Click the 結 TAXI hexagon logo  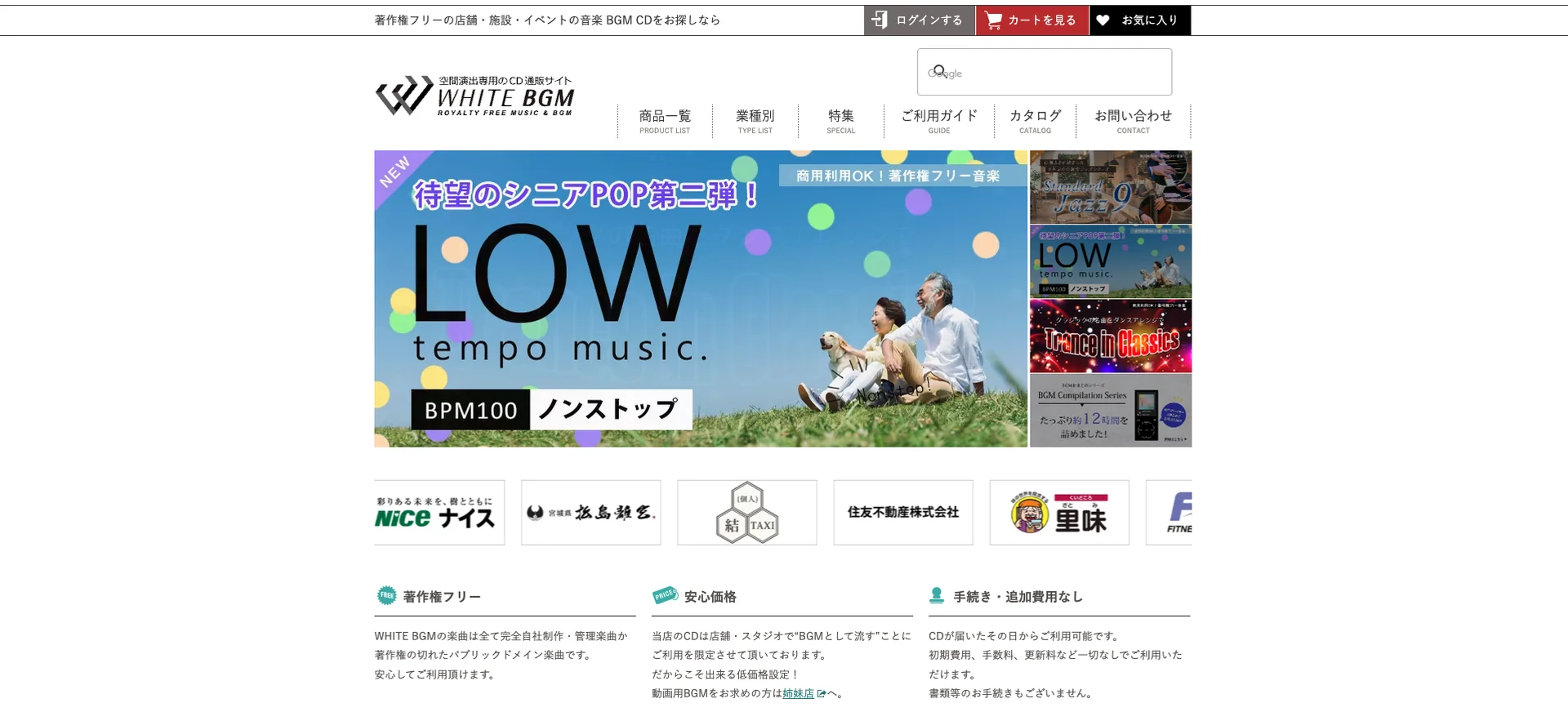(x=747, y=513)
